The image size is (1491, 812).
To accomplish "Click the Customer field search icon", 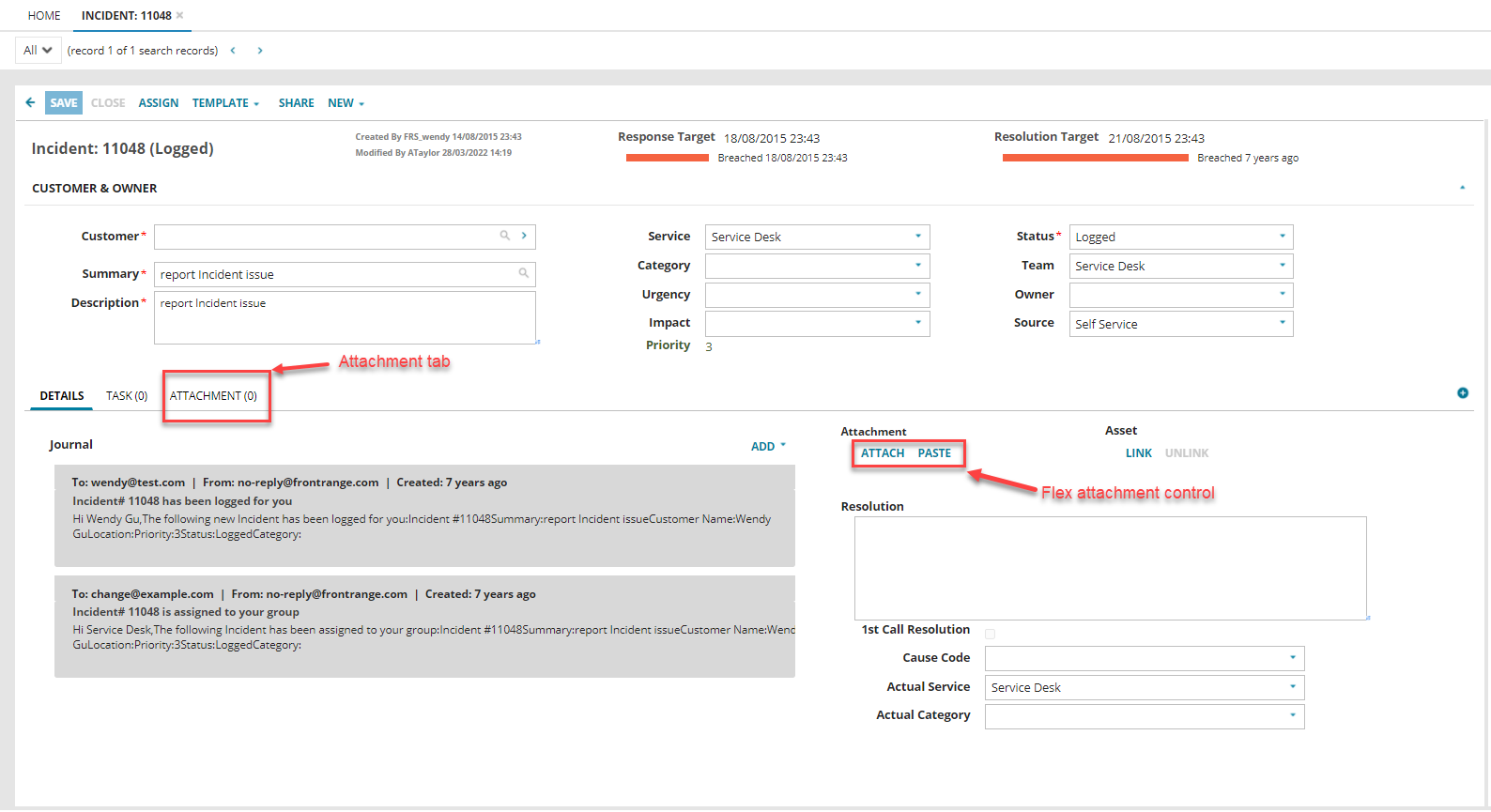I will pyautogui.click(x=504, y=236).
